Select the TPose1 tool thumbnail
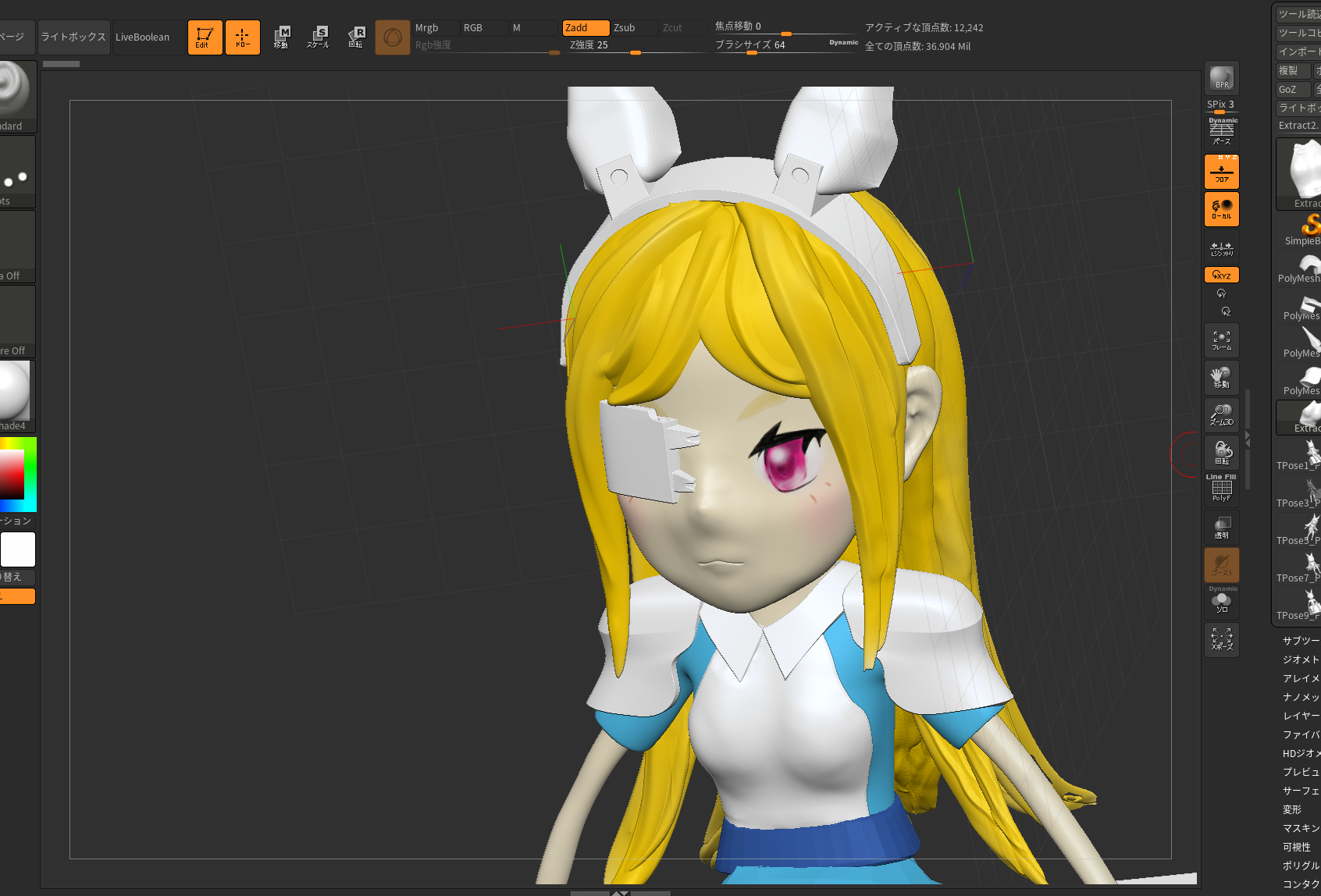The image size is (1321, 896). click(1299, 455)
